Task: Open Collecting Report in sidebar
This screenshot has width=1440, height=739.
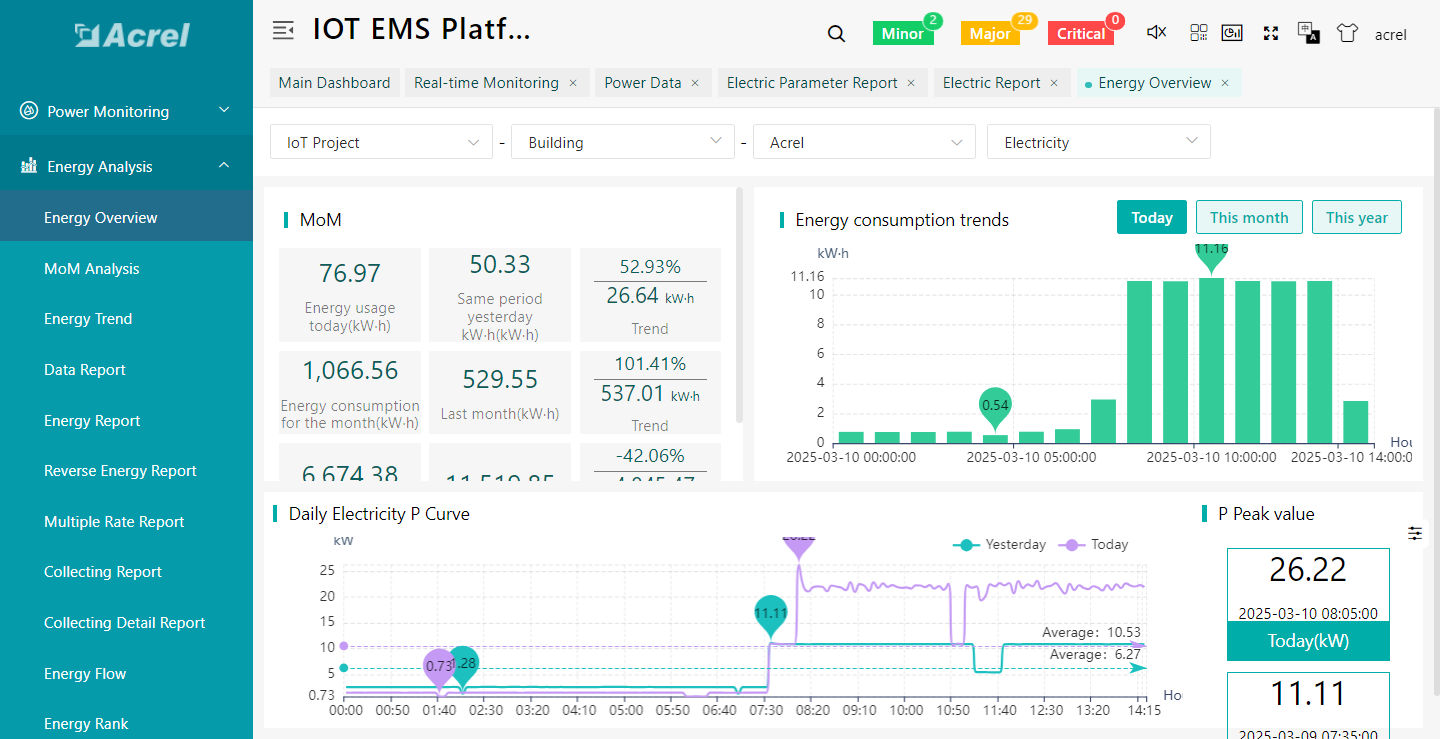Action: click(126, 571)
